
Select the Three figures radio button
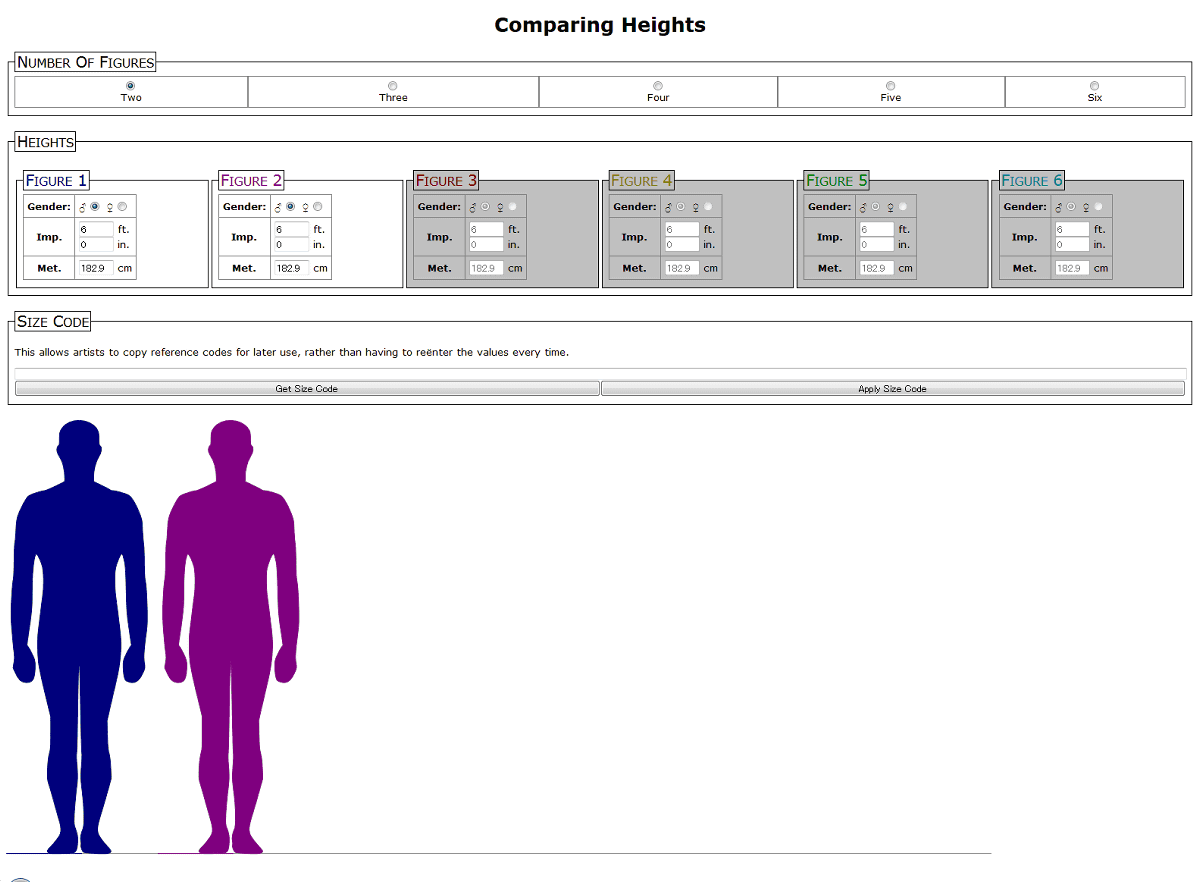pos(392,86)
